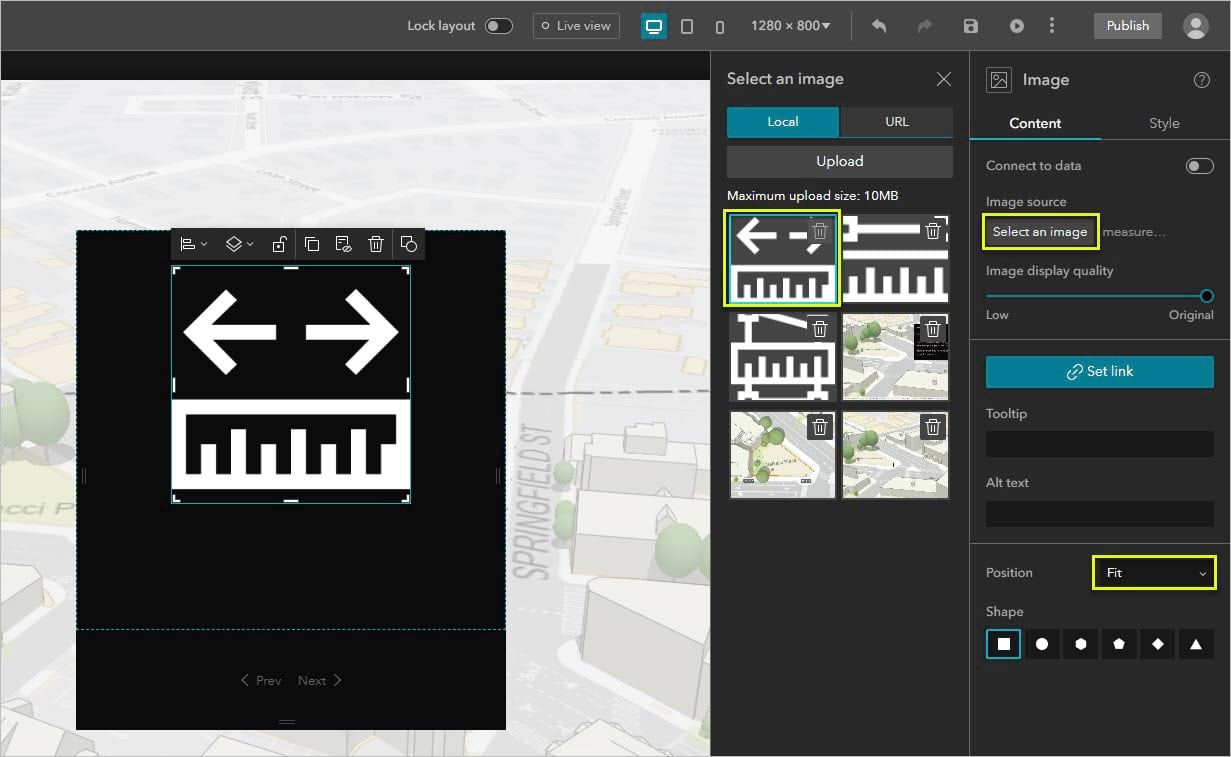Click the Save icon in top bar
Viewport: 1231px width, 757px height.
click(x=969, y=25)
